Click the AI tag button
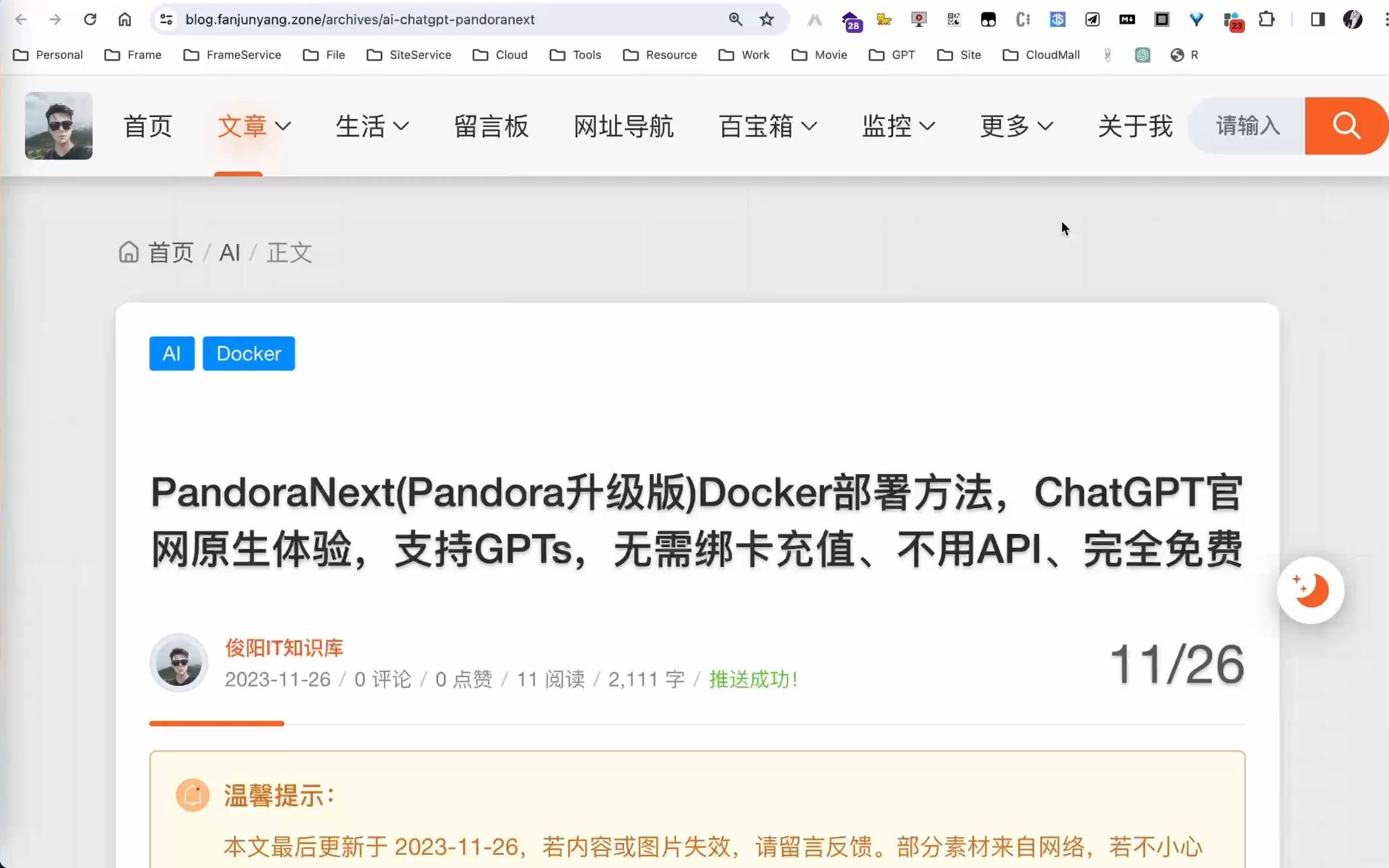 click(x=172, y=354)
